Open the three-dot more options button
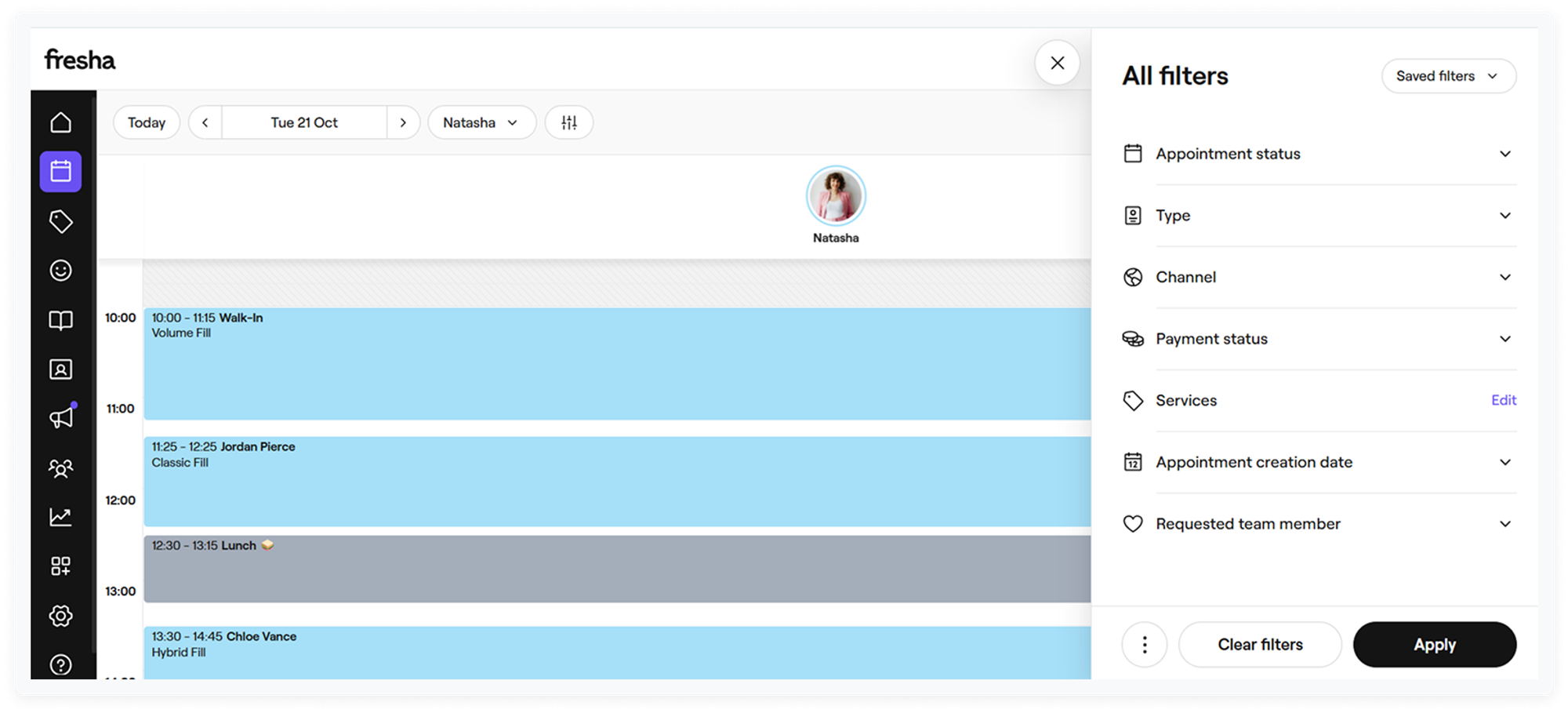 (1145, 645)
